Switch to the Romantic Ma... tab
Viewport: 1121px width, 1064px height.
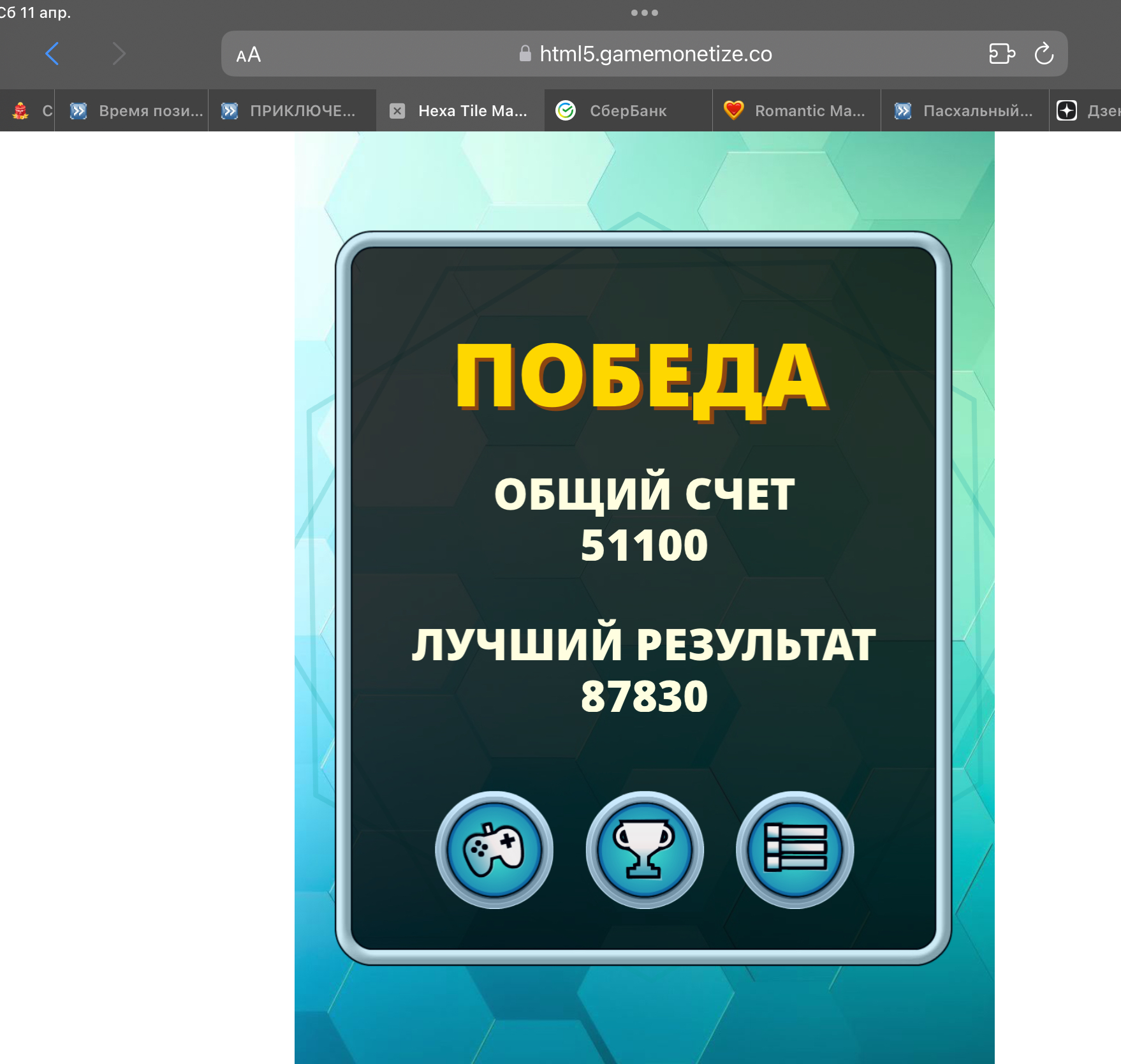tap(796, 111)
